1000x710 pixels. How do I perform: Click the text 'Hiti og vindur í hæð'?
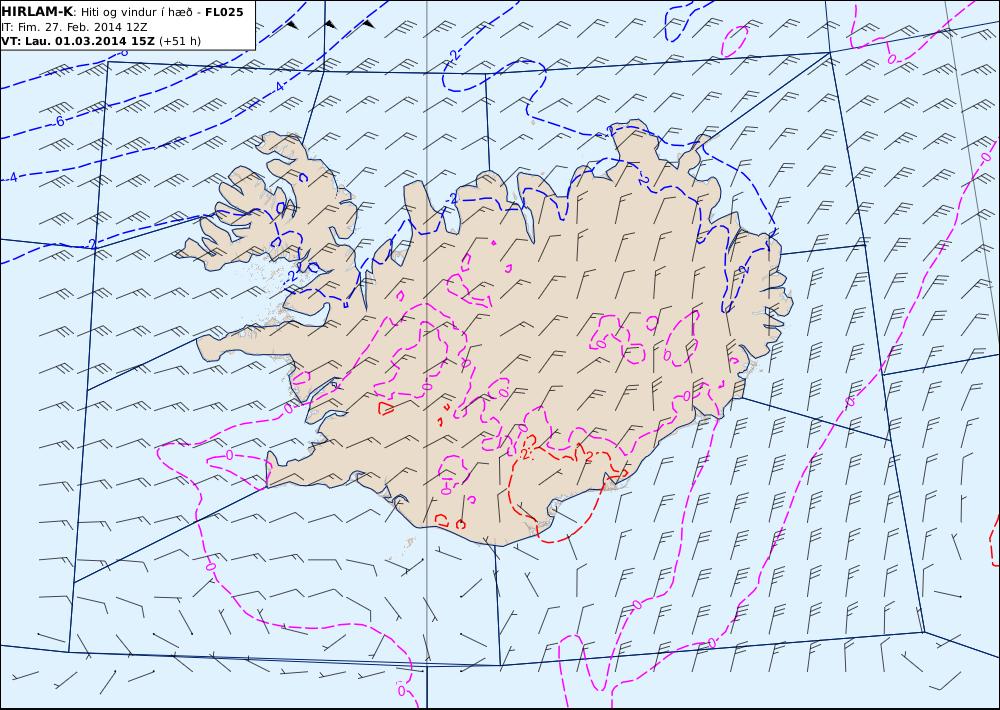pyautogui.click(x=138, y=13)
